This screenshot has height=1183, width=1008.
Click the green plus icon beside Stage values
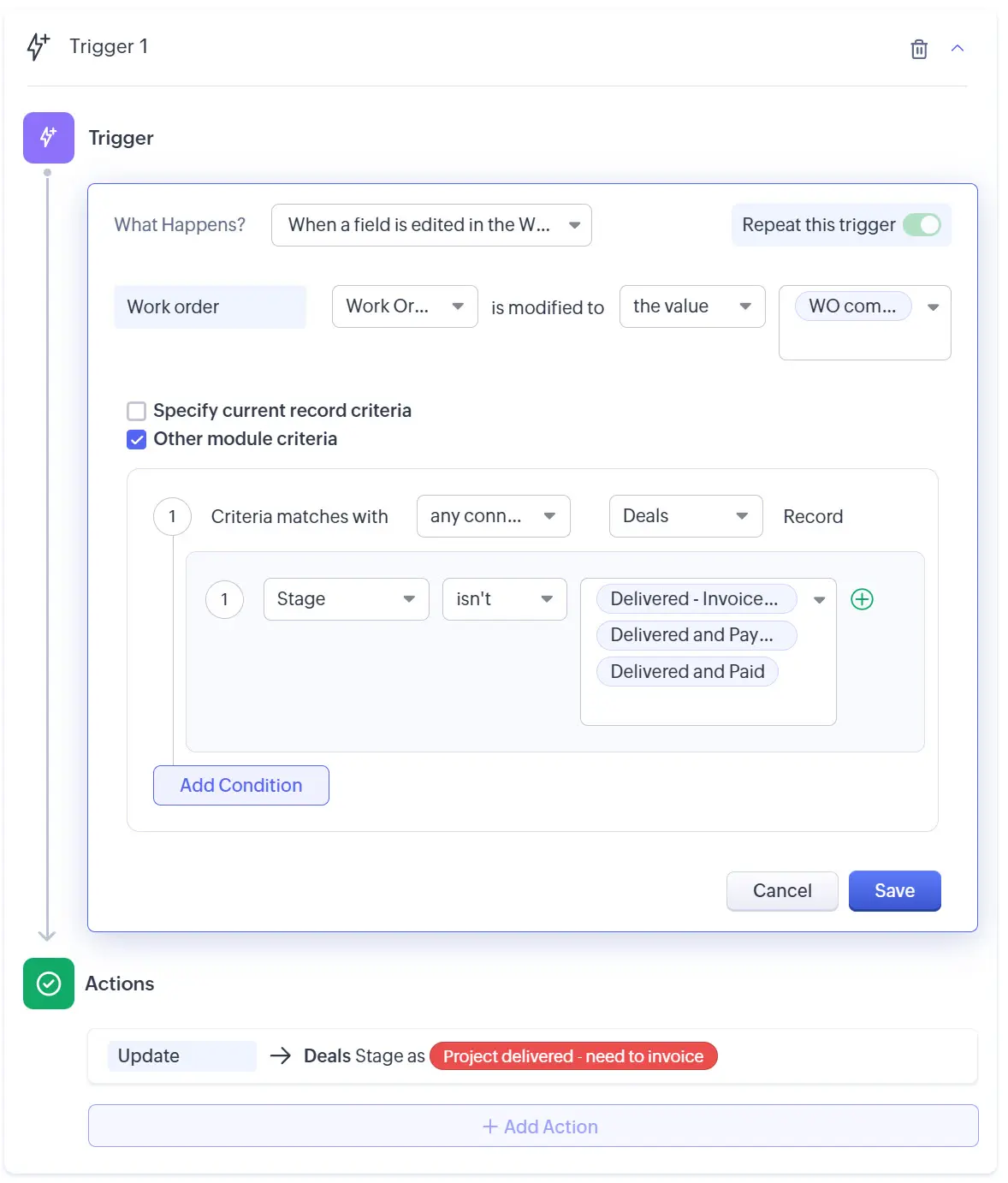point(862,599)
